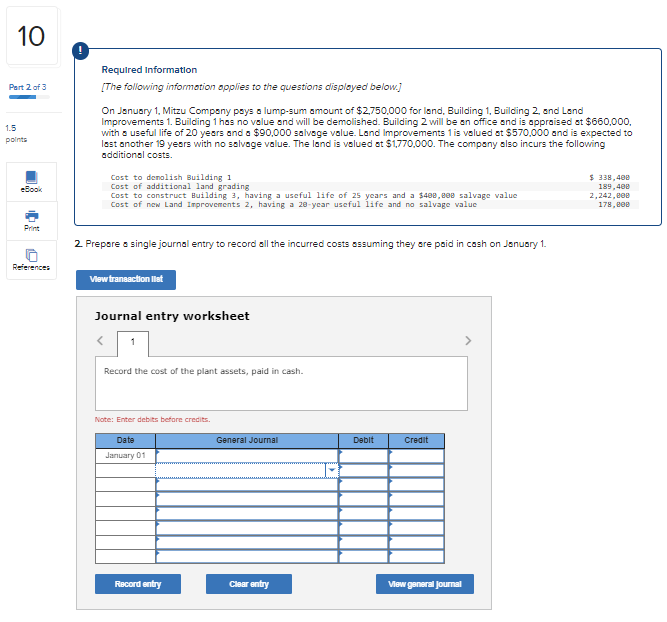Click the Part 2 of 3 progress bar

pyautogui.click(x=29, y=97)
